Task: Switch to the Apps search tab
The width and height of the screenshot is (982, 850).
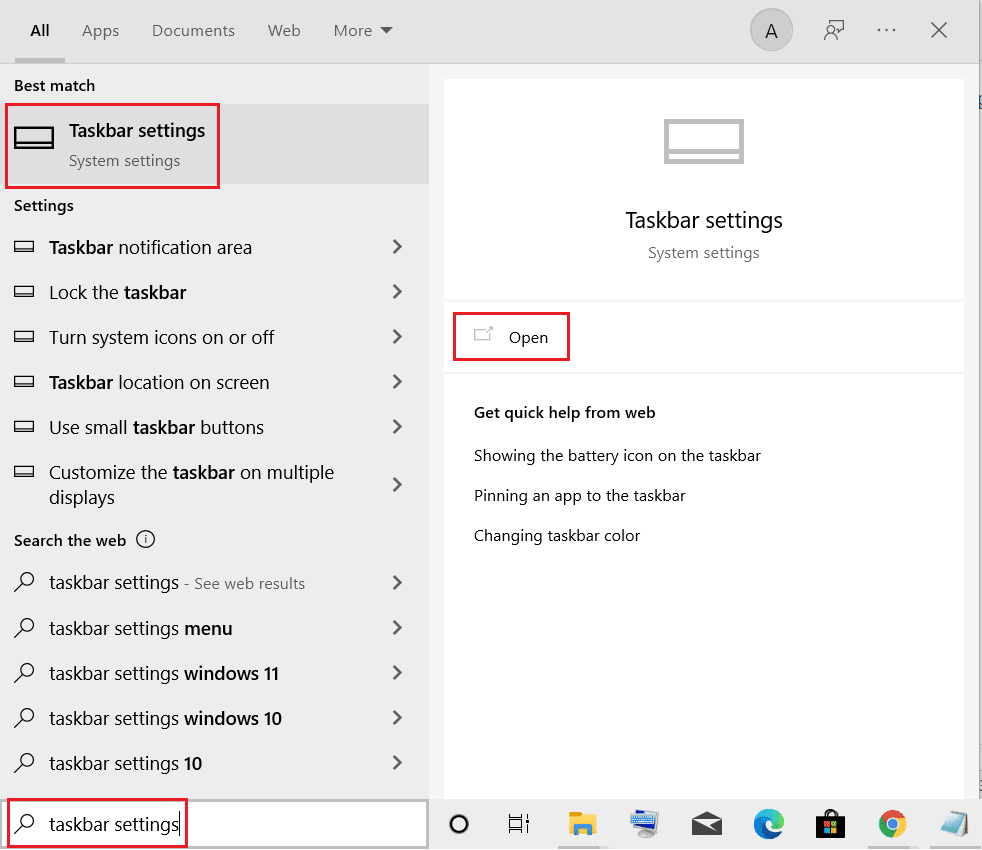Action: tap(100, 30)
